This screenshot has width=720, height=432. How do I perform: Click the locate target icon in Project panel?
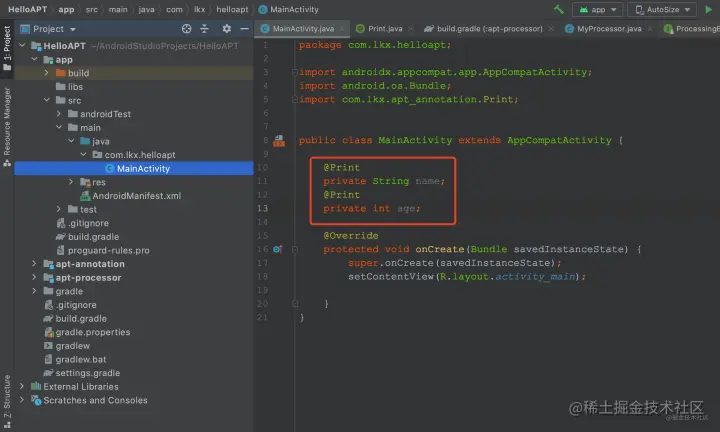click(x=186, y=29)
